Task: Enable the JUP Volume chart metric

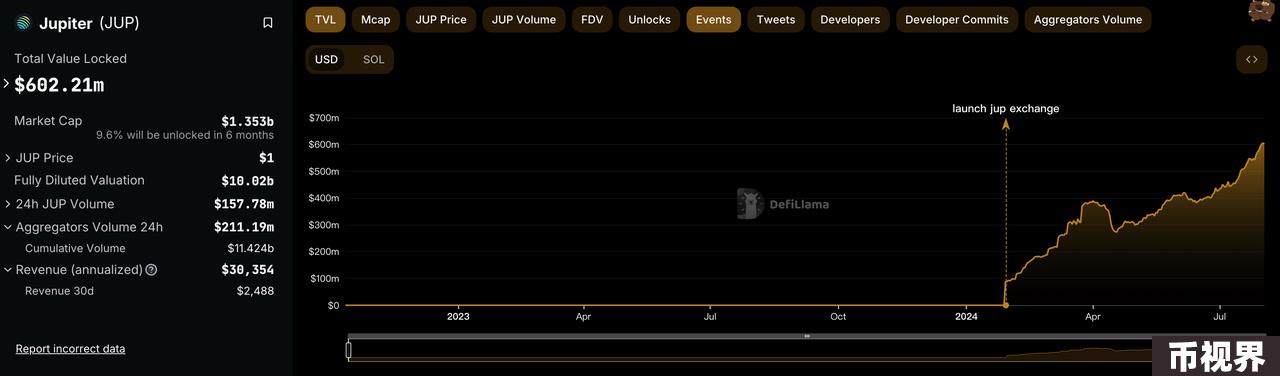Action: pyautogui.click(x=523, y=19)
